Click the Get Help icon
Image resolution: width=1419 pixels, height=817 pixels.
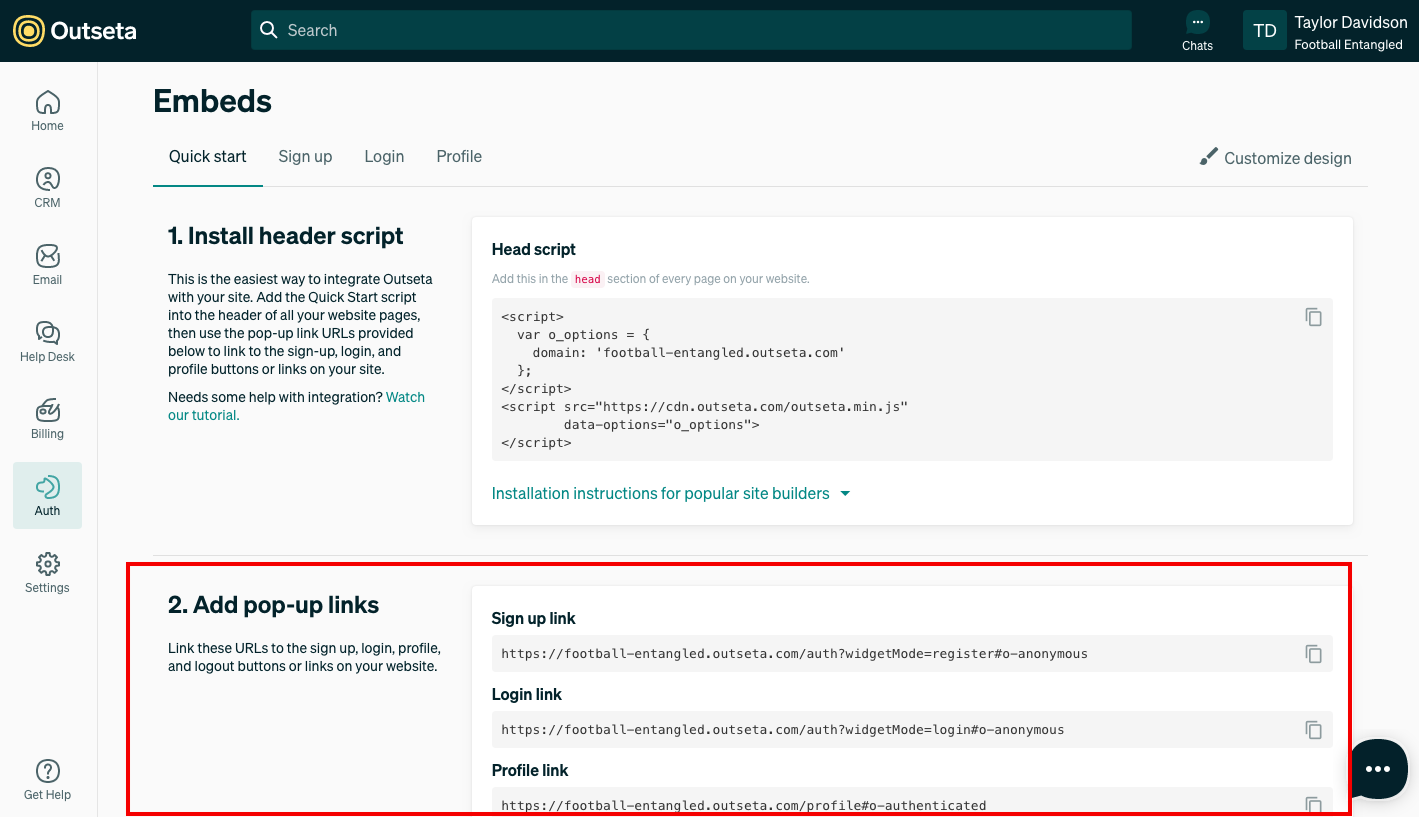click(x=47, y=771)
